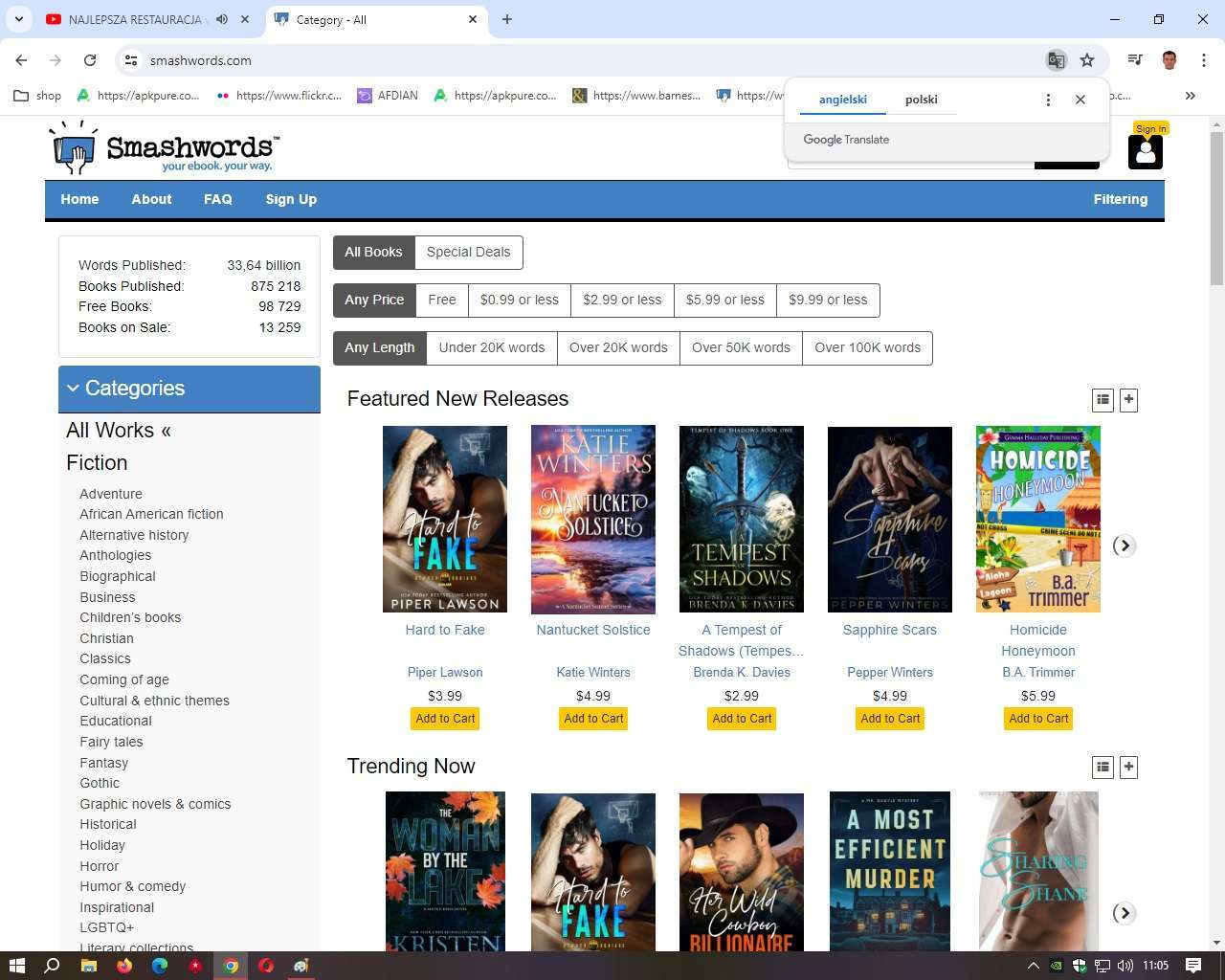Open Chrome menu with three dots
This screenshot has height=980, width=1225.
[x=1203, y=60]
